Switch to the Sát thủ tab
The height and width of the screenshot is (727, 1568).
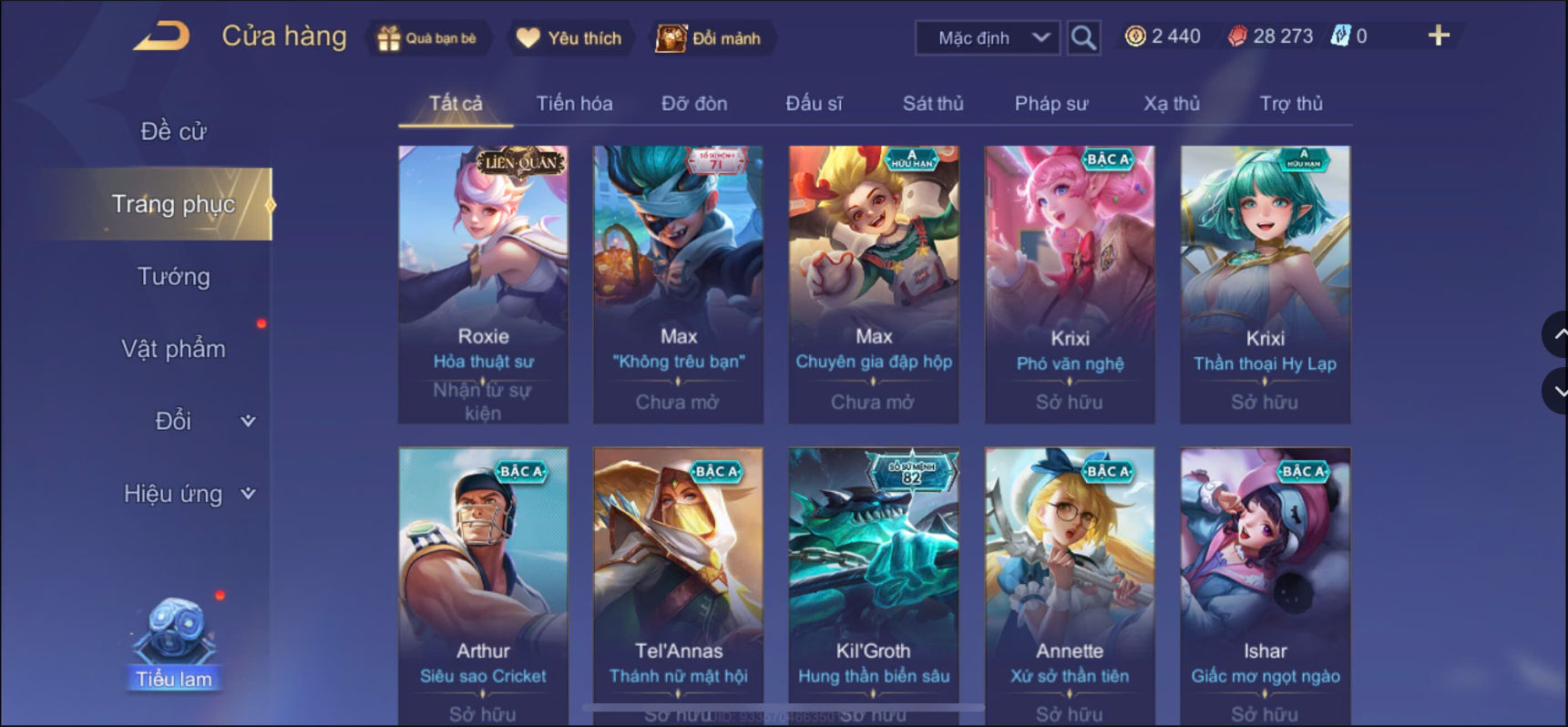[933, 104]
